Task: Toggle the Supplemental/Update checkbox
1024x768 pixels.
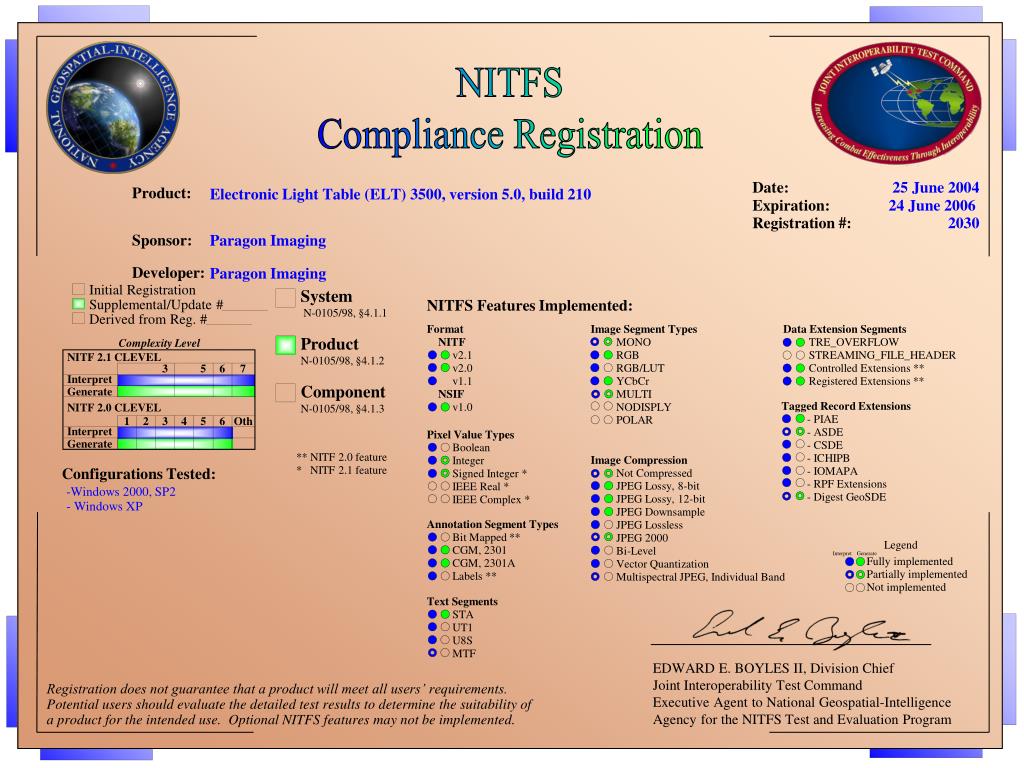Action: click(78, 304)
